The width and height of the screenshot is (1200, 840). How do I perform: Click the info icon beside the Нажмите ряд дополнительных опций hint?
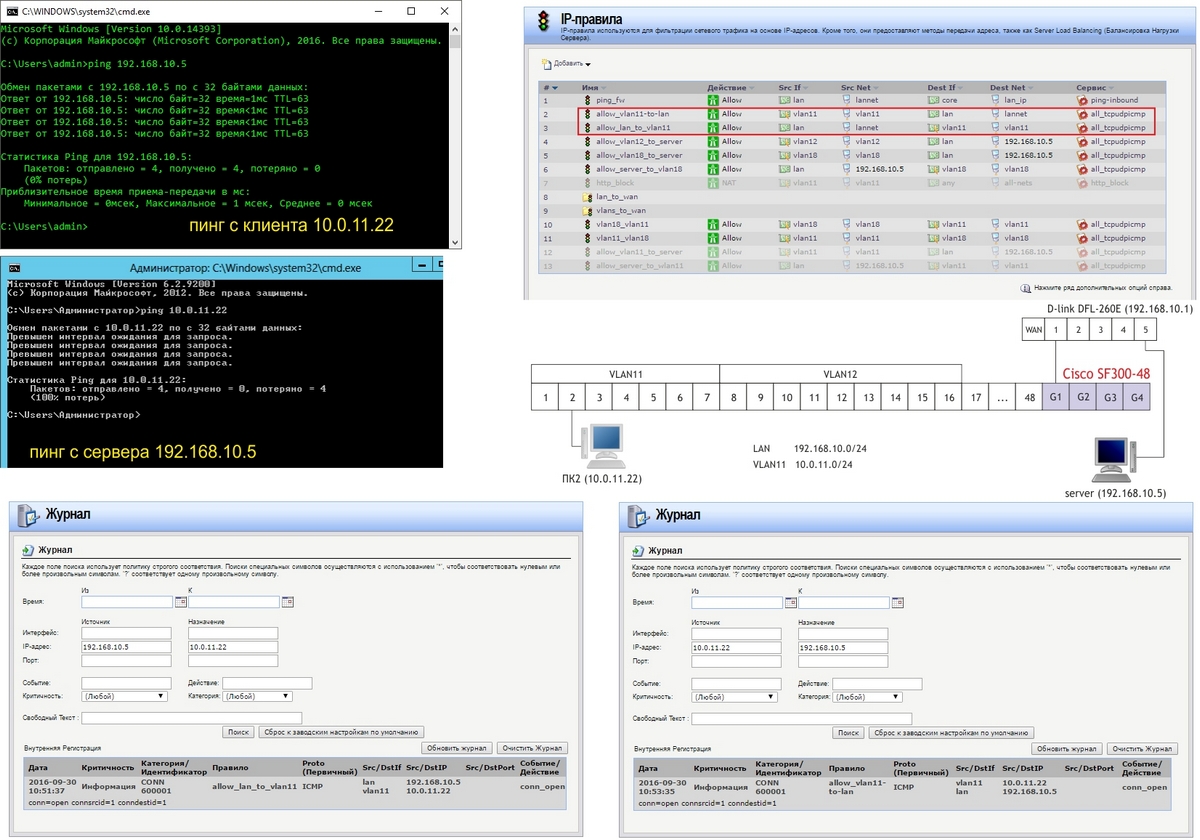pyautogui.click(x=1025, y=287)
